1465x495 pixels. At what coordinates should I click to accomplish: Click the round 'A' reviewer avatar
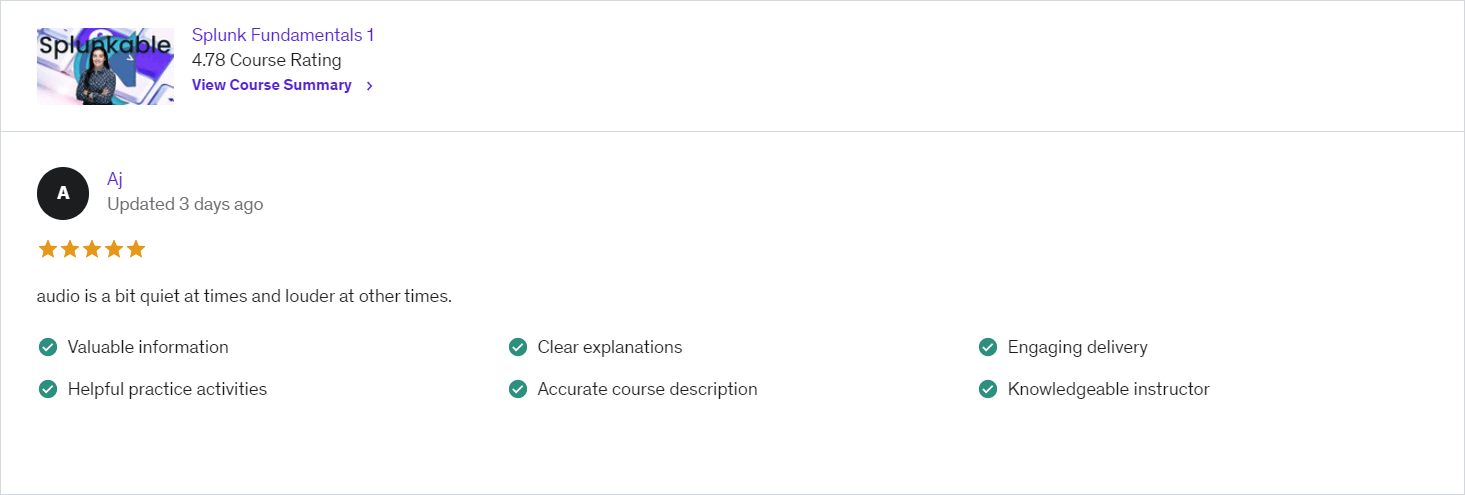coord(63,193)
